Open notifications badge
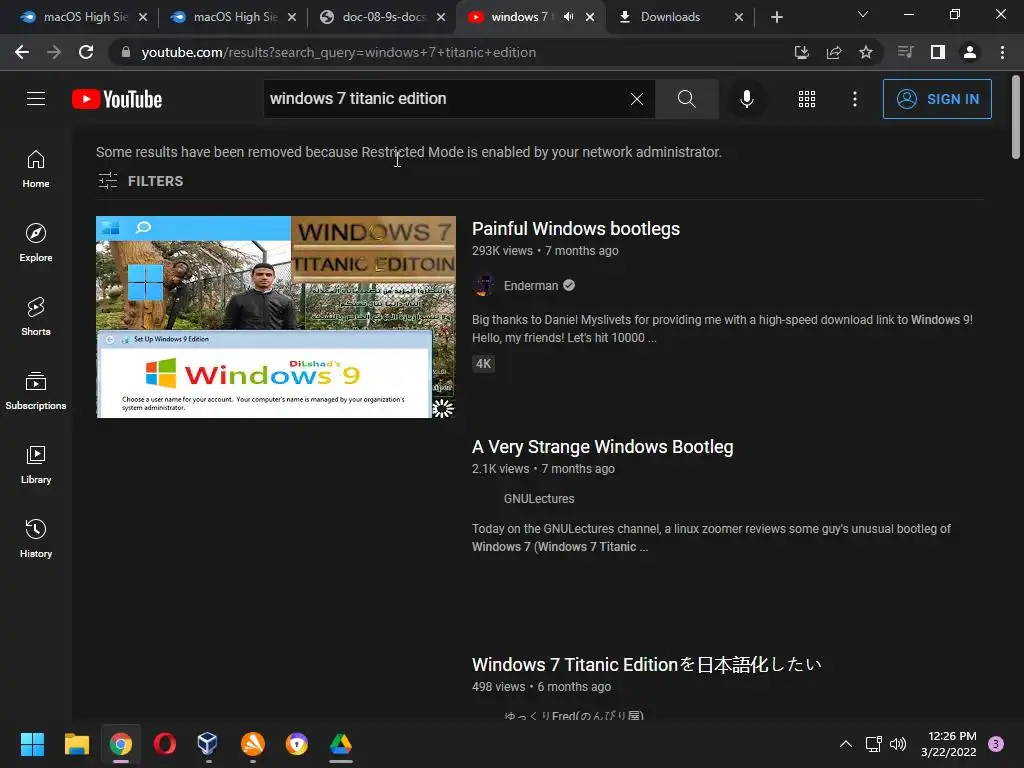The image size is (1024, 768). tap(996, 744)
